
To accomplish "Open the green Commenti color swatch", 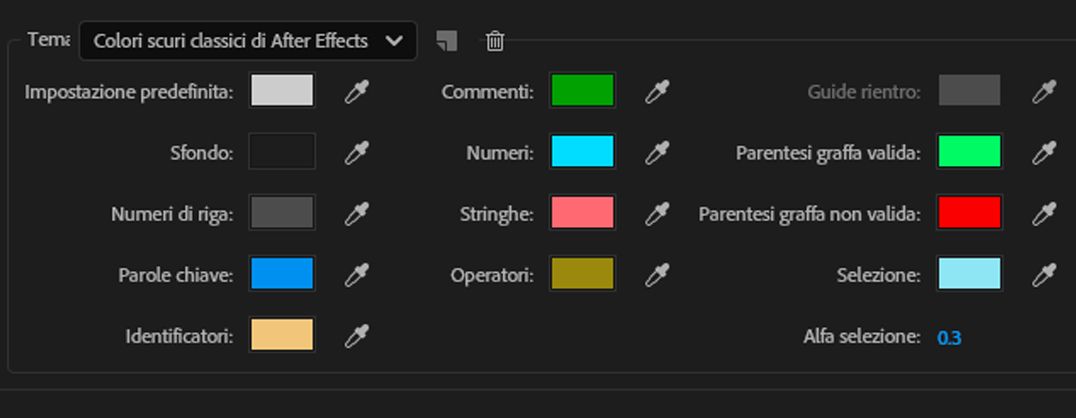I will pyautogui.click(x=582, y=91).
